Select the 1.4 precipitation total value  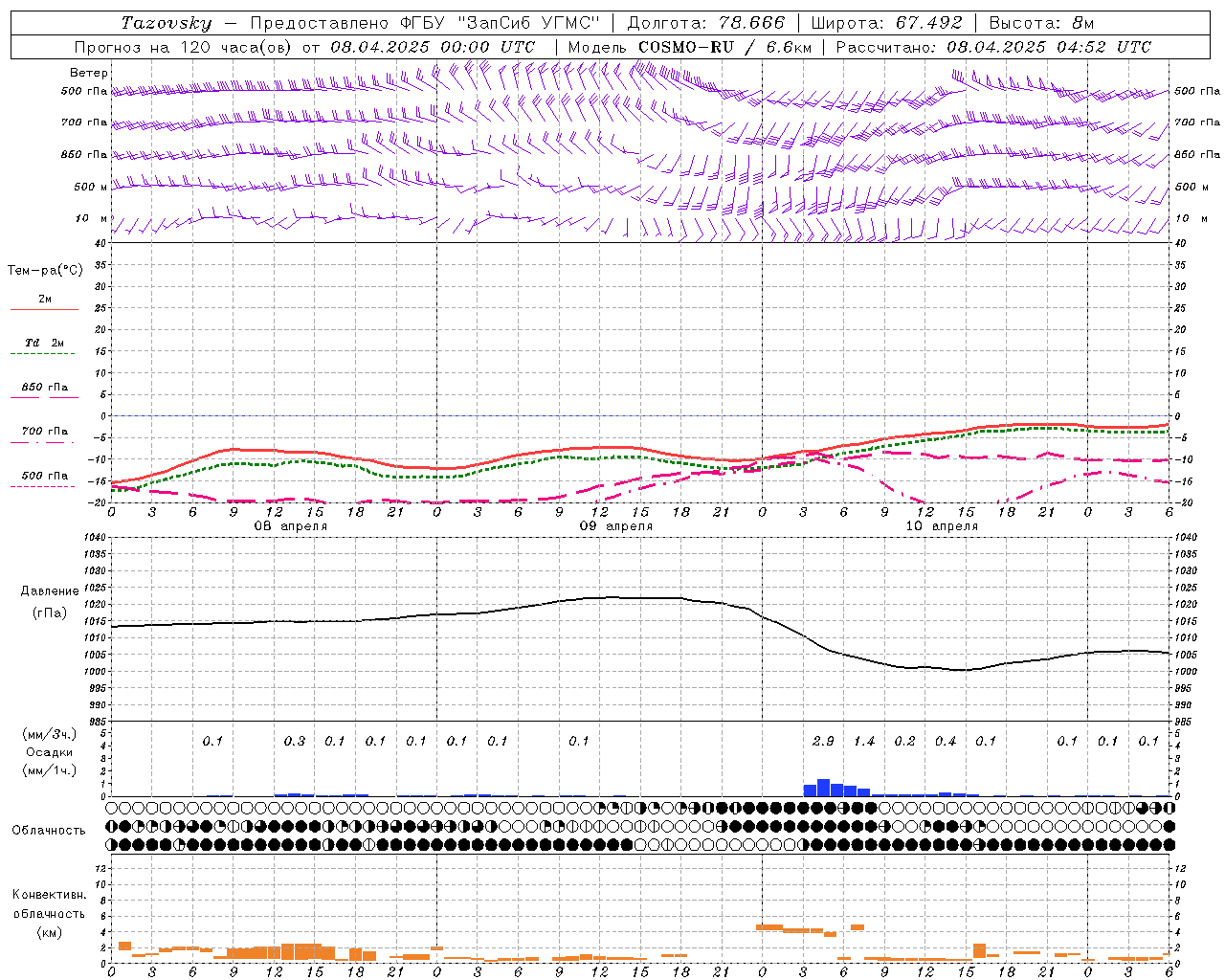(x=864, y=741)
